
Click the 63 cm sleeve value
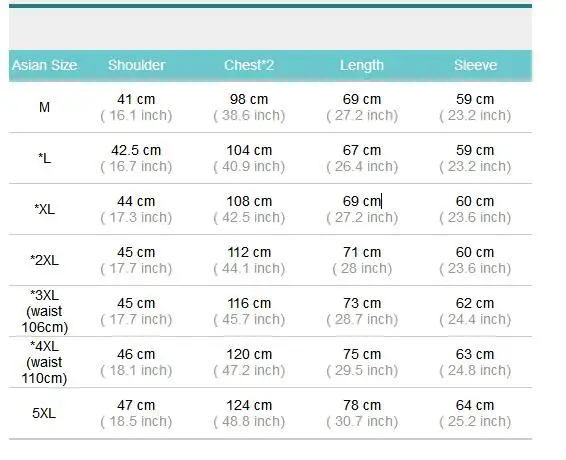pos(475,354)
